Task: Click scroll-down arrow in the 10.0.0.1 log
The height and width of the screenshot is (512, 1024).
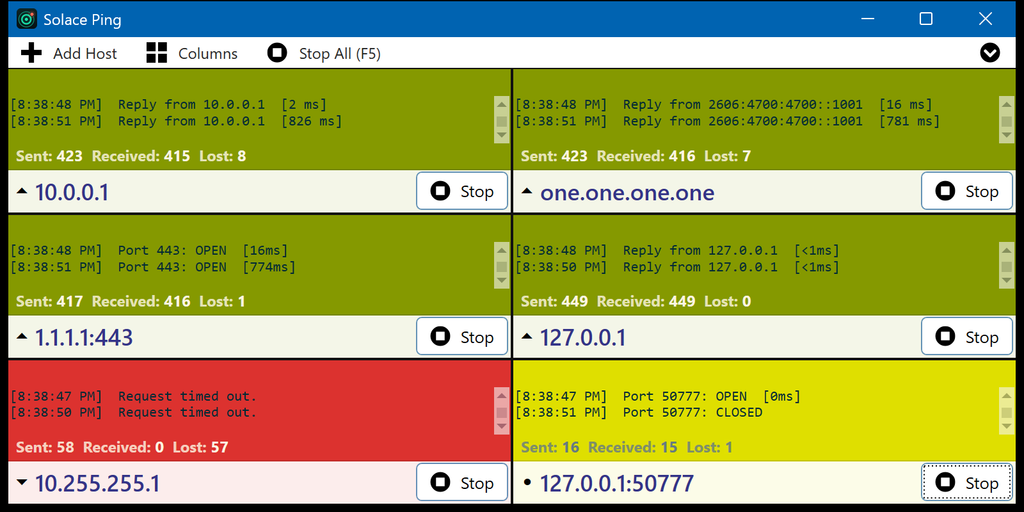Action: [x=502, y=136]
